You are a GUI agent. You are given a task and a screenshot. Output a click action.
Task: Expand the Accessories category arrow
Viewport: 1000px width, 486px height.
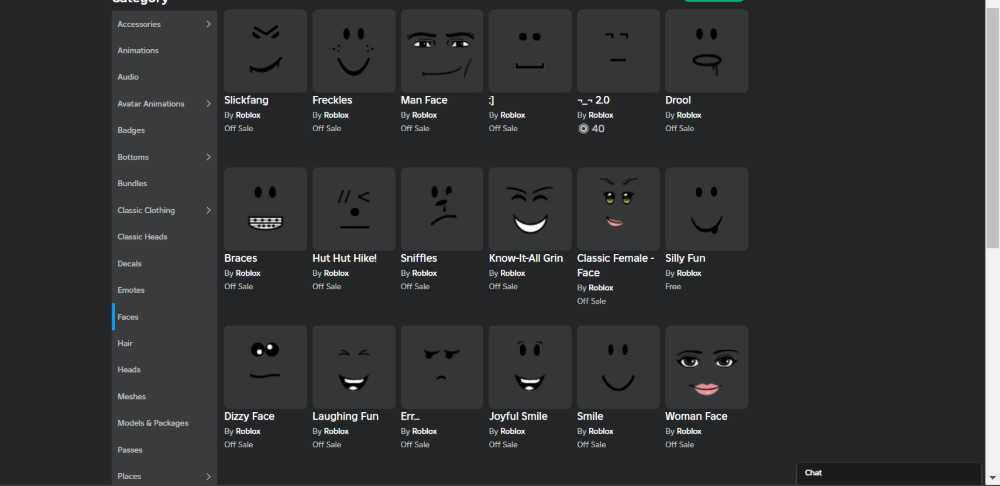click(208, 24)
